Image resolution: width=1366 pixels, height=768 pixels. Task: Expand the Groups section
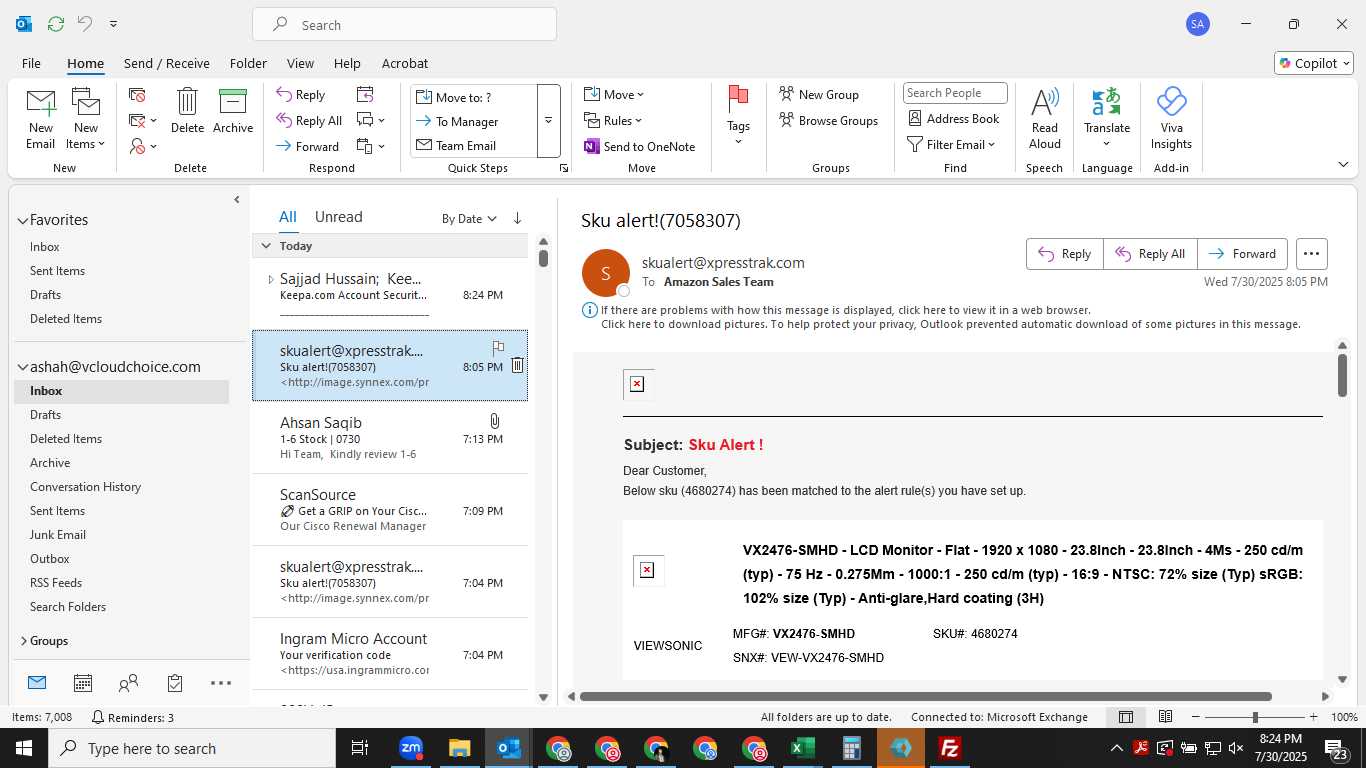(23, 641)
